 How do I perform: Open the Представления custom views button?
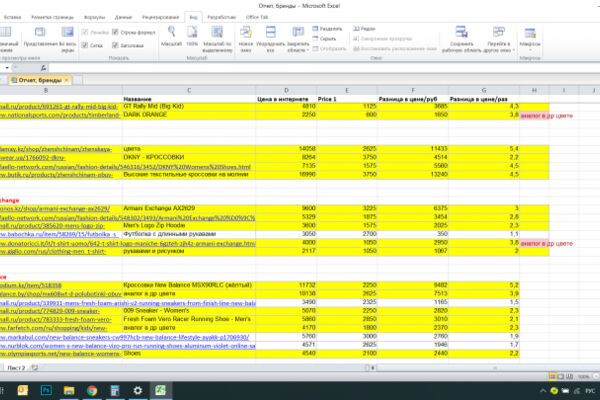[40, 37]
